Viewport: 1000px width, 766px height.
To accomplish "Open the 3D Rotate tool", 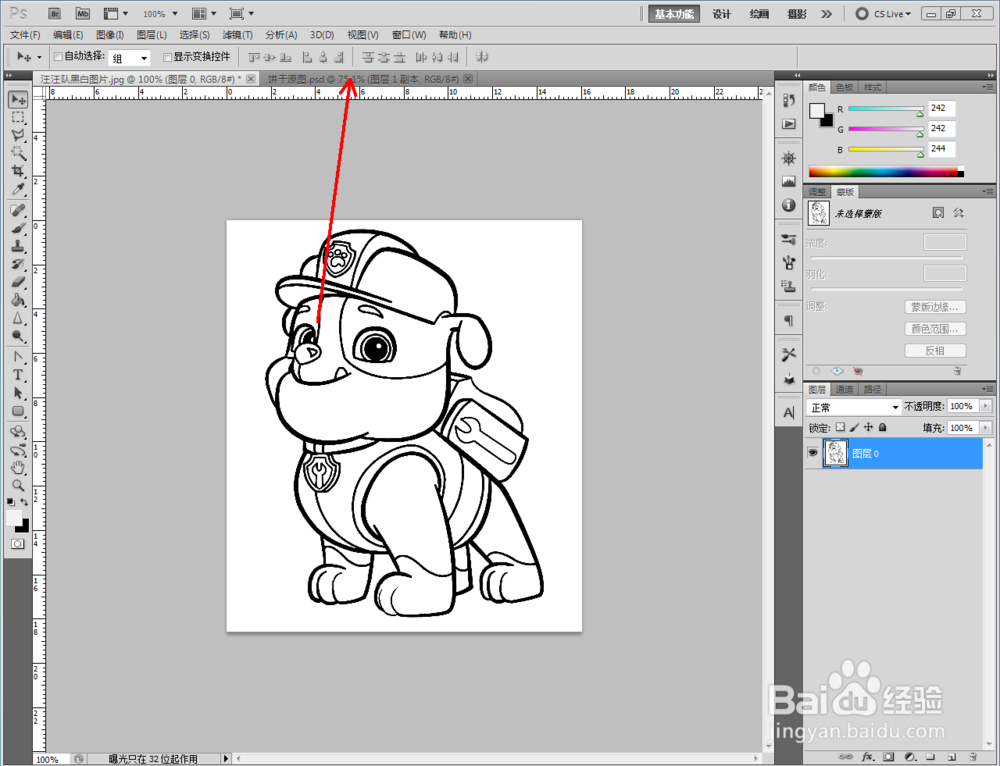I will [x=18, y=432].
